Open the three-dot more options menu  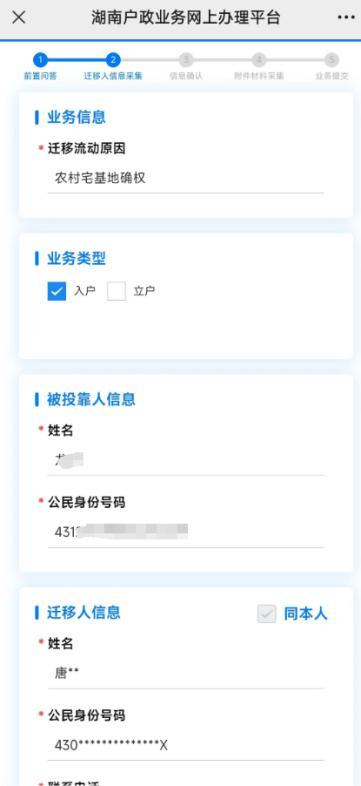pos(346,18)
